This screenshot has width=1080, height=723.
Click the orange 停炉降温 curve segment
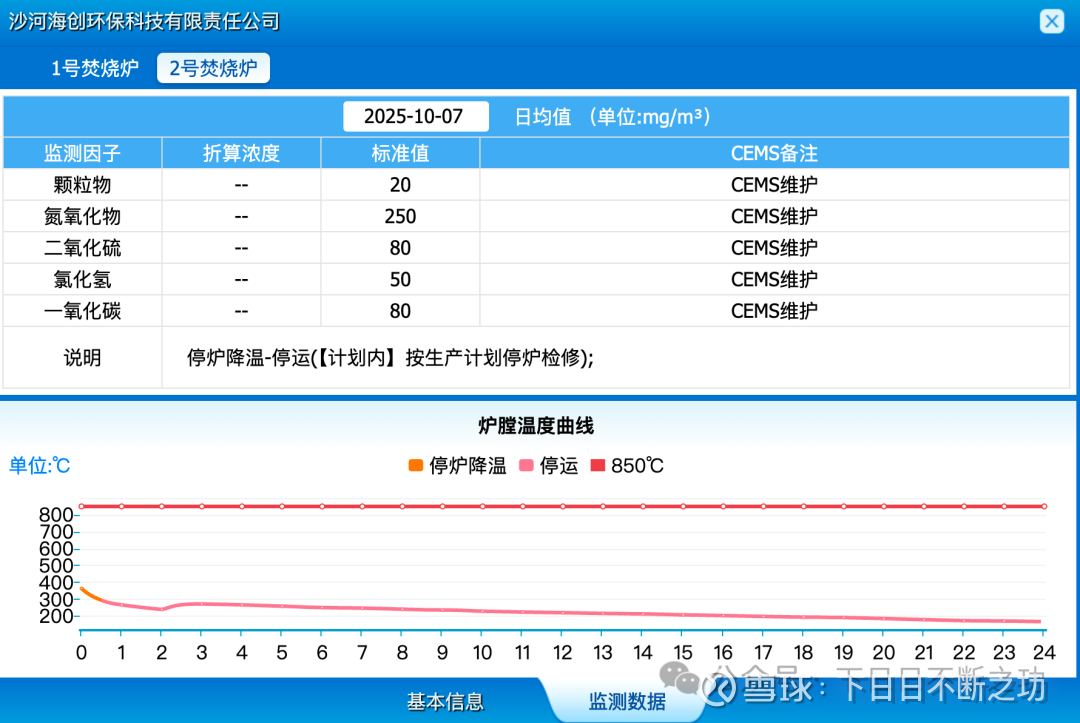90,594
